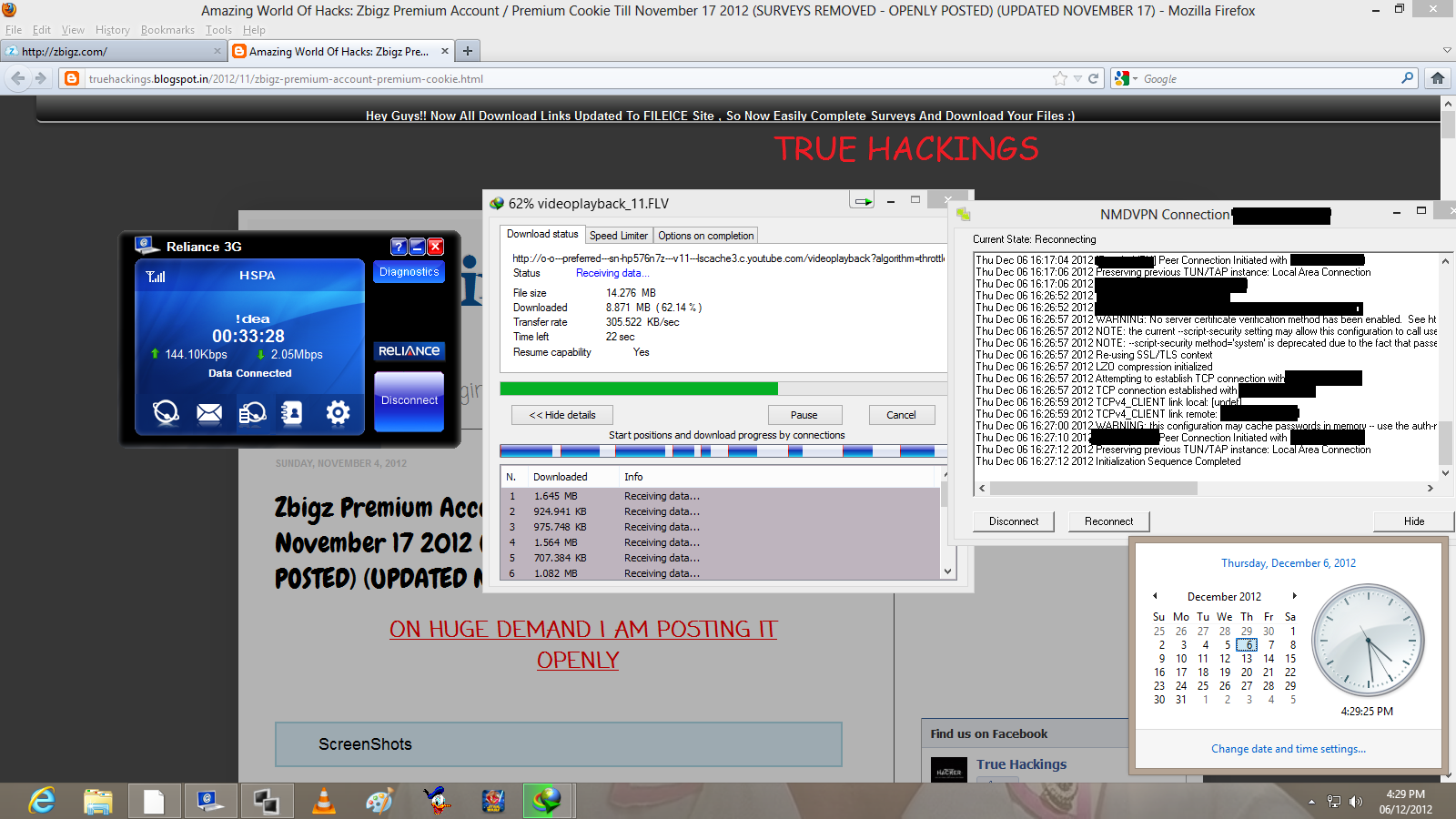Screen dimensions: 1456x819
Task: Open the Firefox File menu
Action: (13, 30)
